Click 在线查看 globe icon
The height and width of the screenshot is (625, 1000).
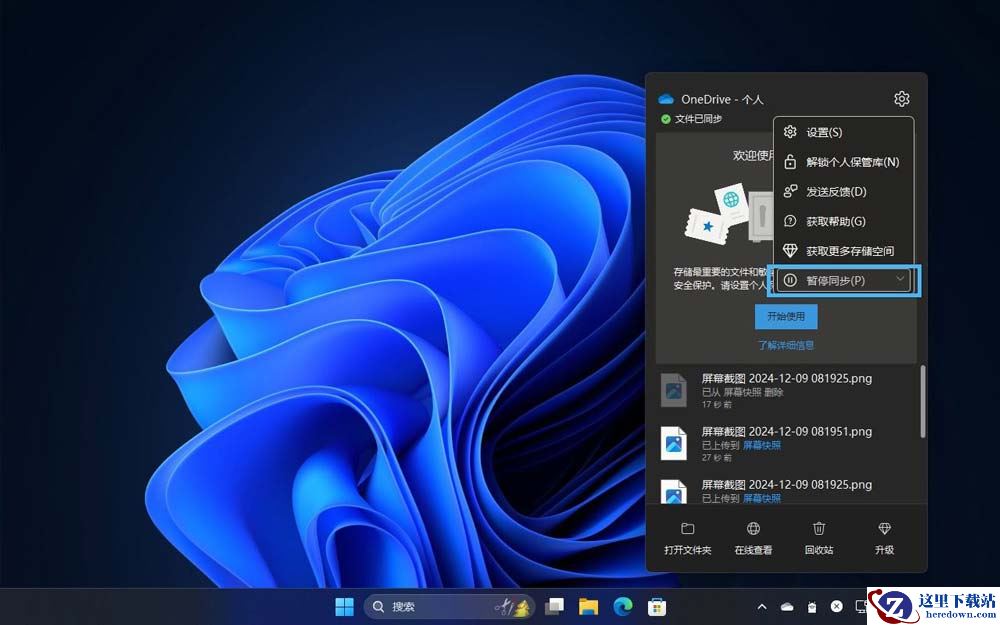coord(753,529)
